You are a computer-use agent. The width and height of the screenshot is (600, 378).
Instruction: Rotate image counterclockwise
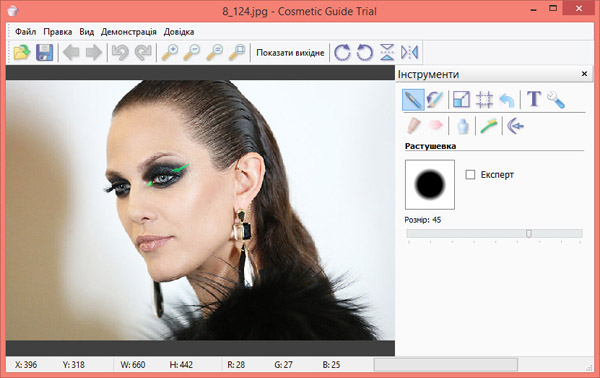(364, 52)
